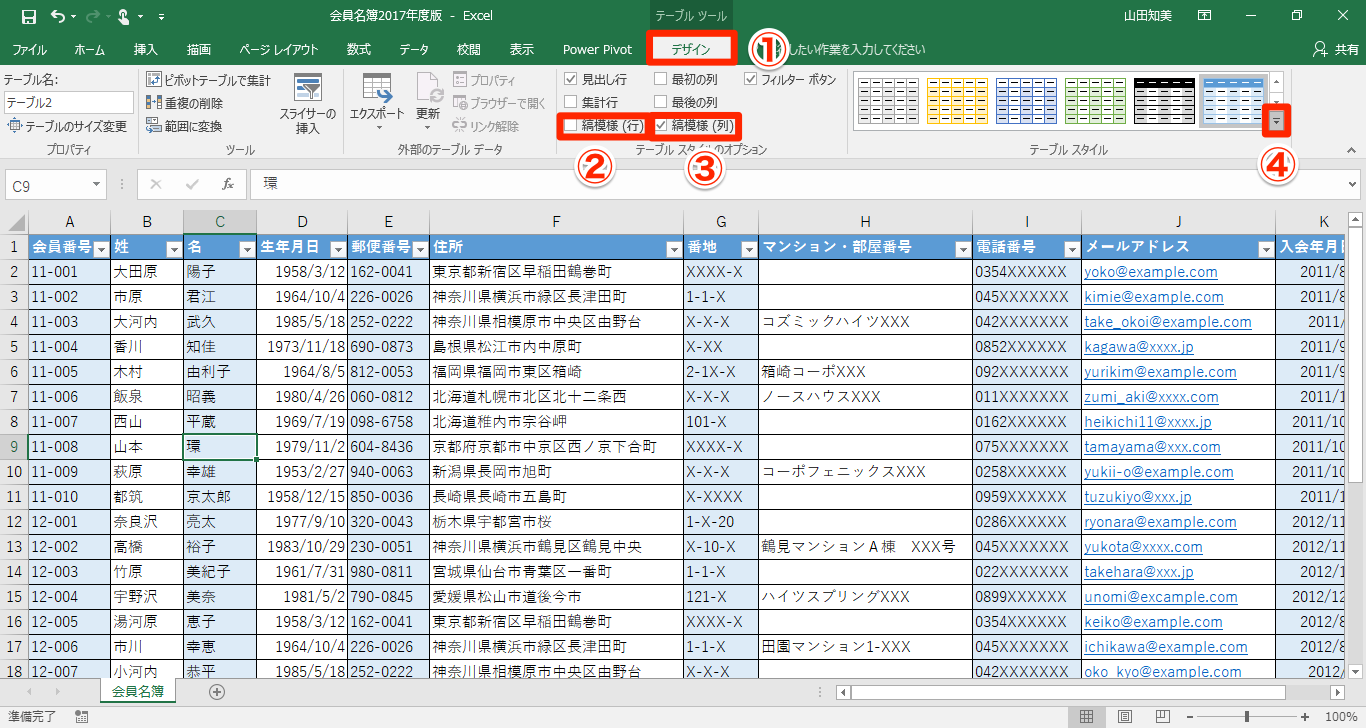Screen dimensions: 1366x728
Task: Enable the 最後の列 checkbox
Action: point(660,102)
